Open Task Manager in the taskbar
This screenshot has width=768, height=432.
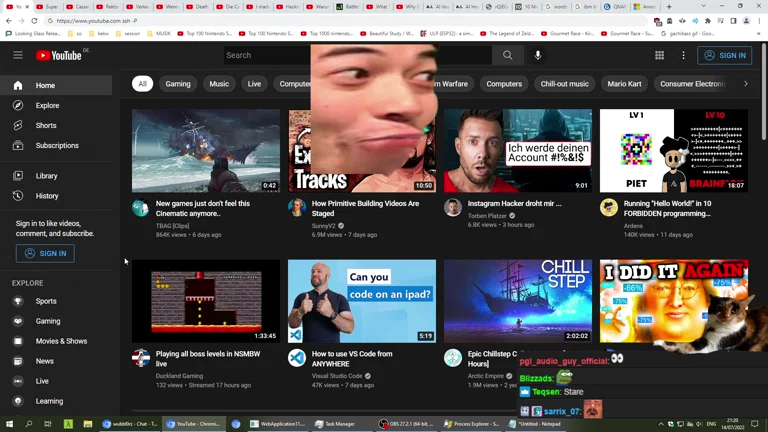[335, 424]
